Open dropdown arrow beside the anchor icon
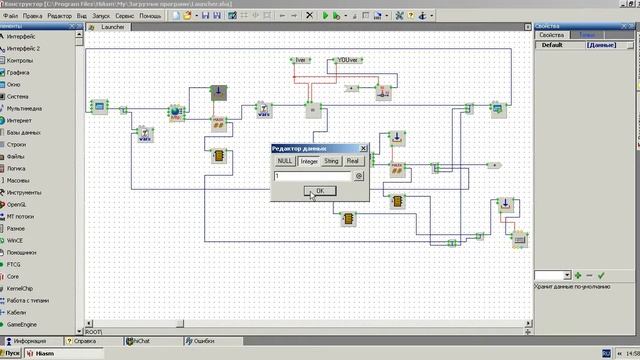 pyautogui.click(x=432, y=16)
